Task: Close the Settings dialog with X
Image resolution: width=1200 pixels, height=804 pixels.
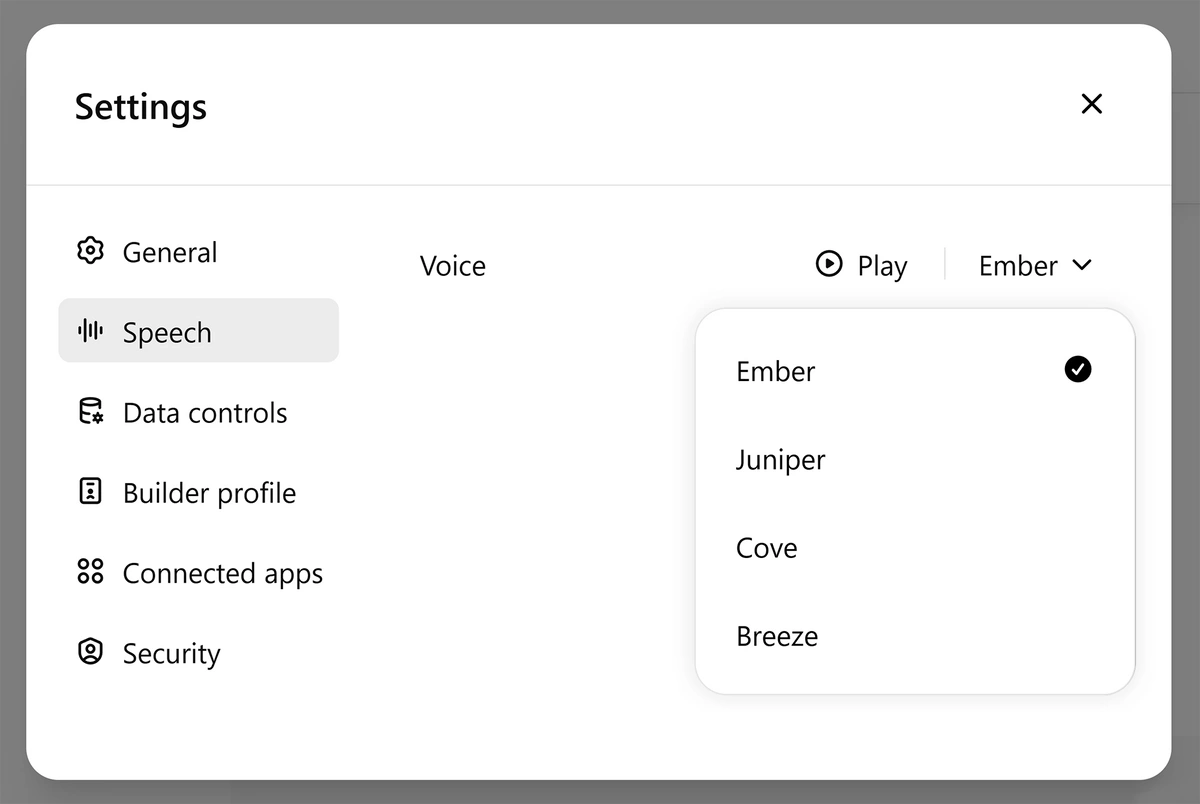Action: click(x=1092, y=104)
